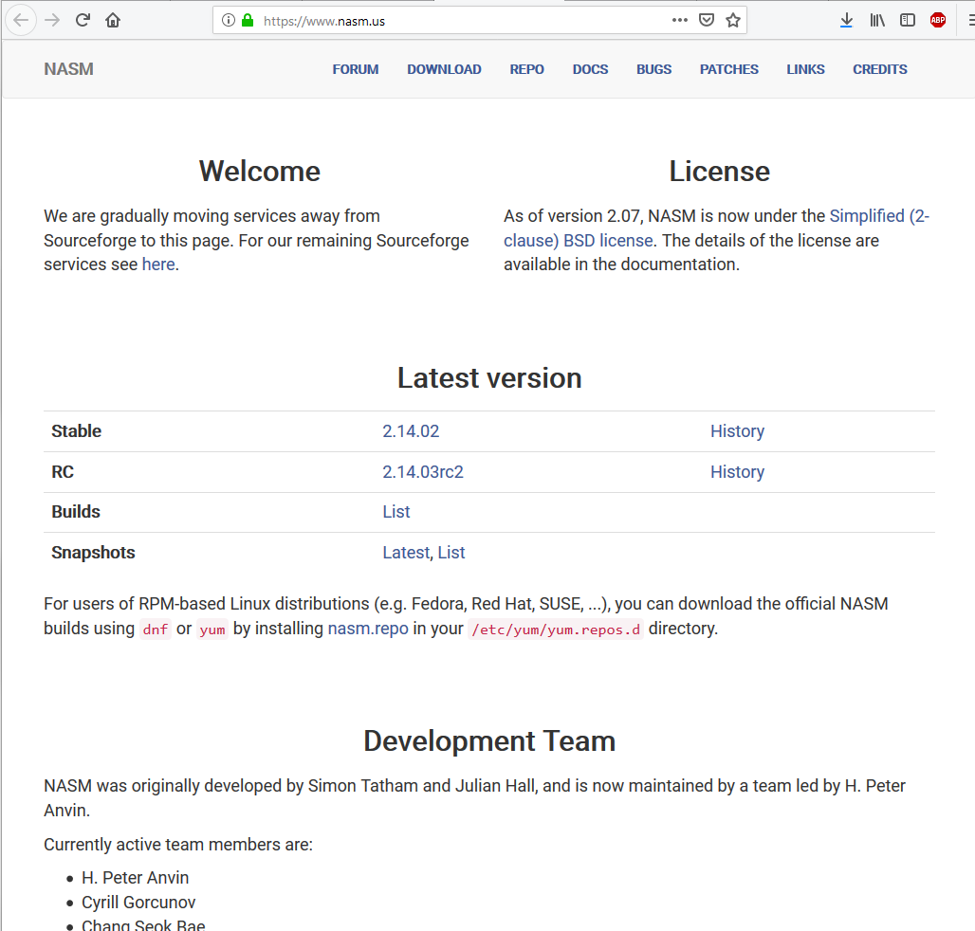Save page to Pocket icon

coord(706,21)
